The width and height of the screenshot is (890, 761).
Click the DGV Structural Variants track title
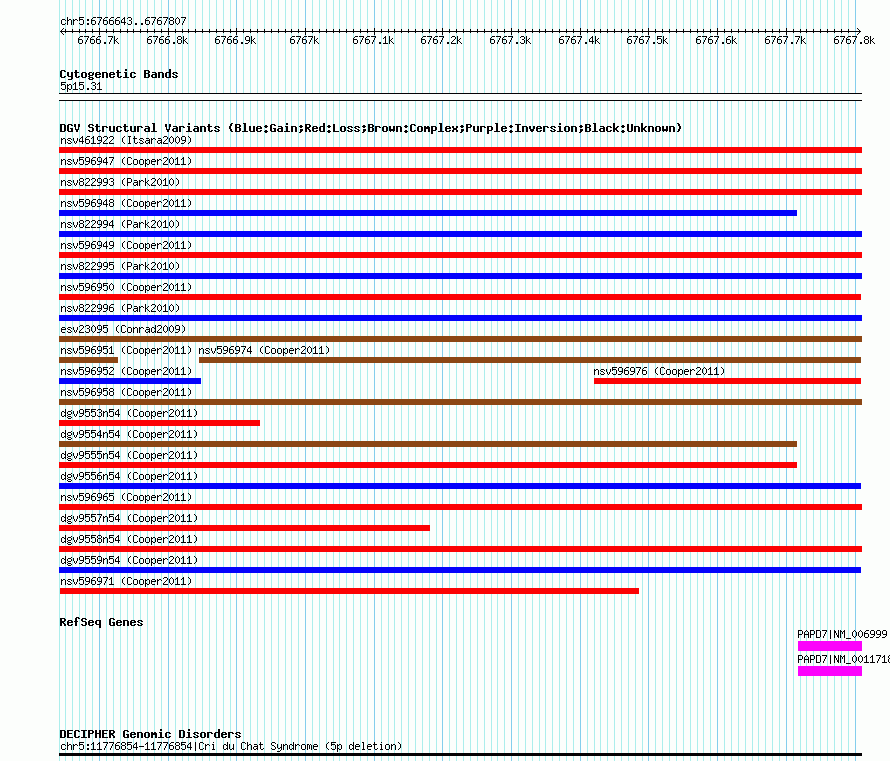tap(371, 128)
